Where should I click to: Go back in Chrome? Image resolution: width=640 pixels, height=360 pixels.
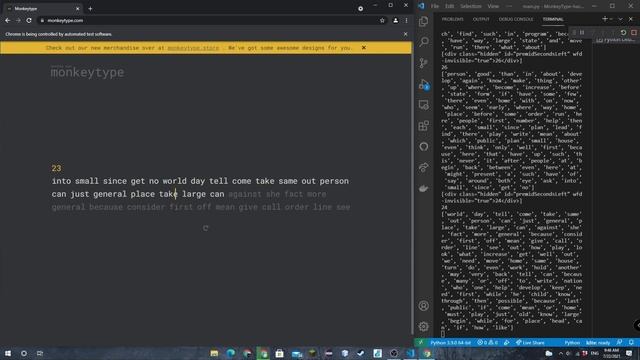point(8,20)
